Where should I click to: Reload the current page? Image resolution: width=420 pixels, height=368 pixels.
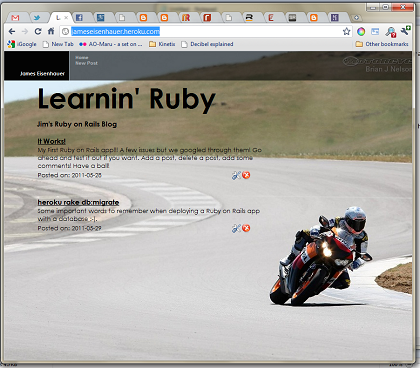(x=38, y=31)
